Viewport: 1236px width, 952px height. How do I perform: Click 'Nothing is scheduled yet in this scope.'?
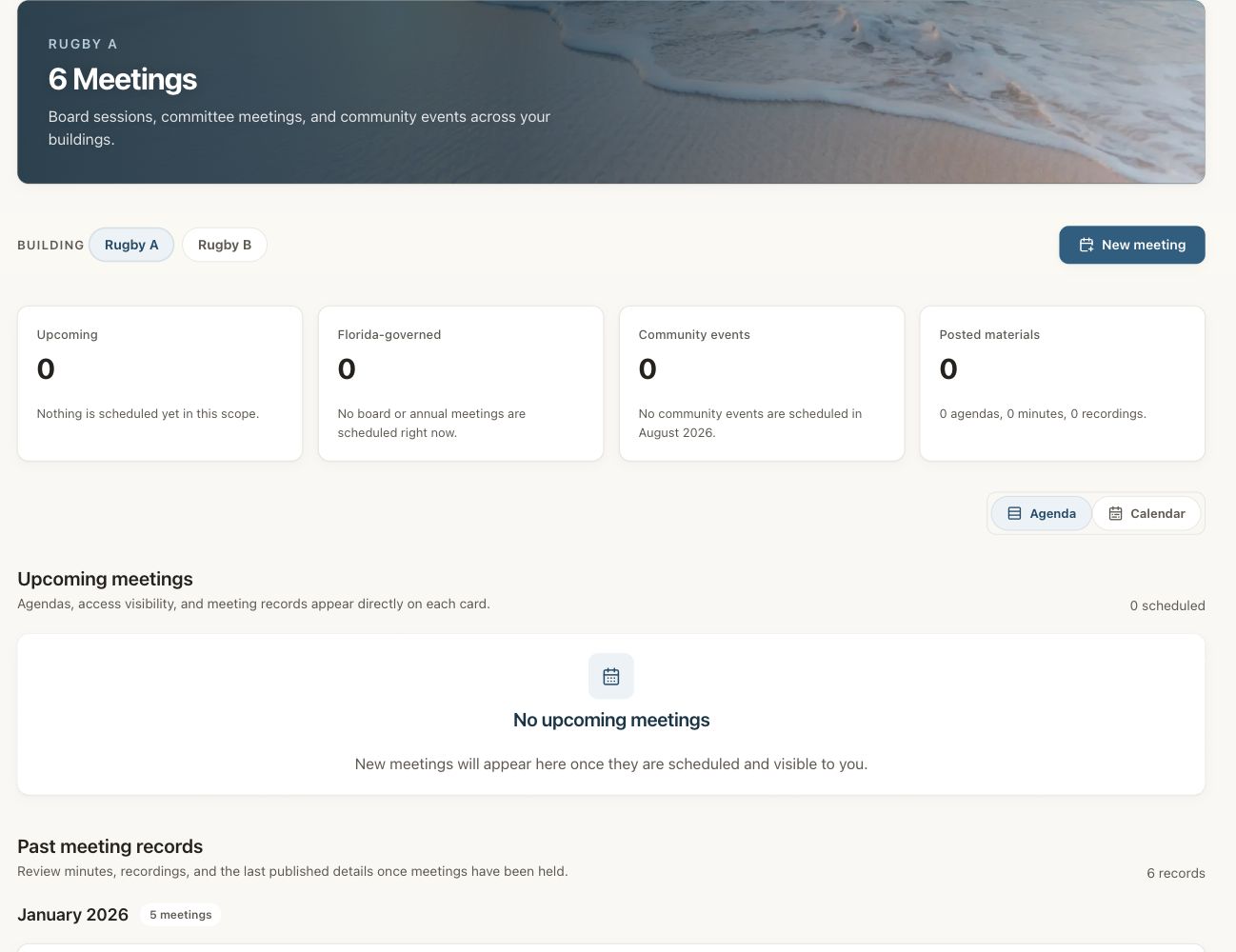(x=148, y=413)
